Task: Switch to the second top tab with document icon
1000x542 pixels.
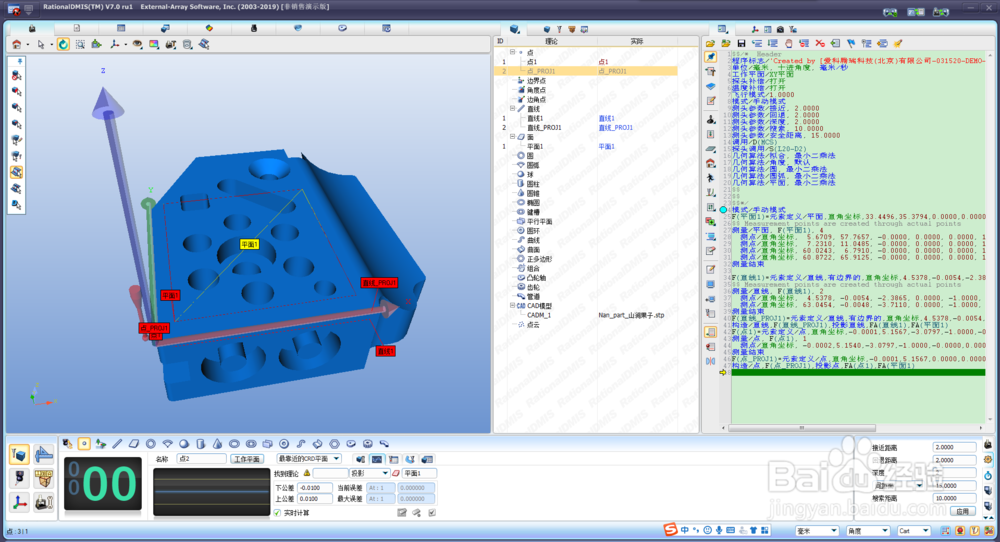Action: 77,28
